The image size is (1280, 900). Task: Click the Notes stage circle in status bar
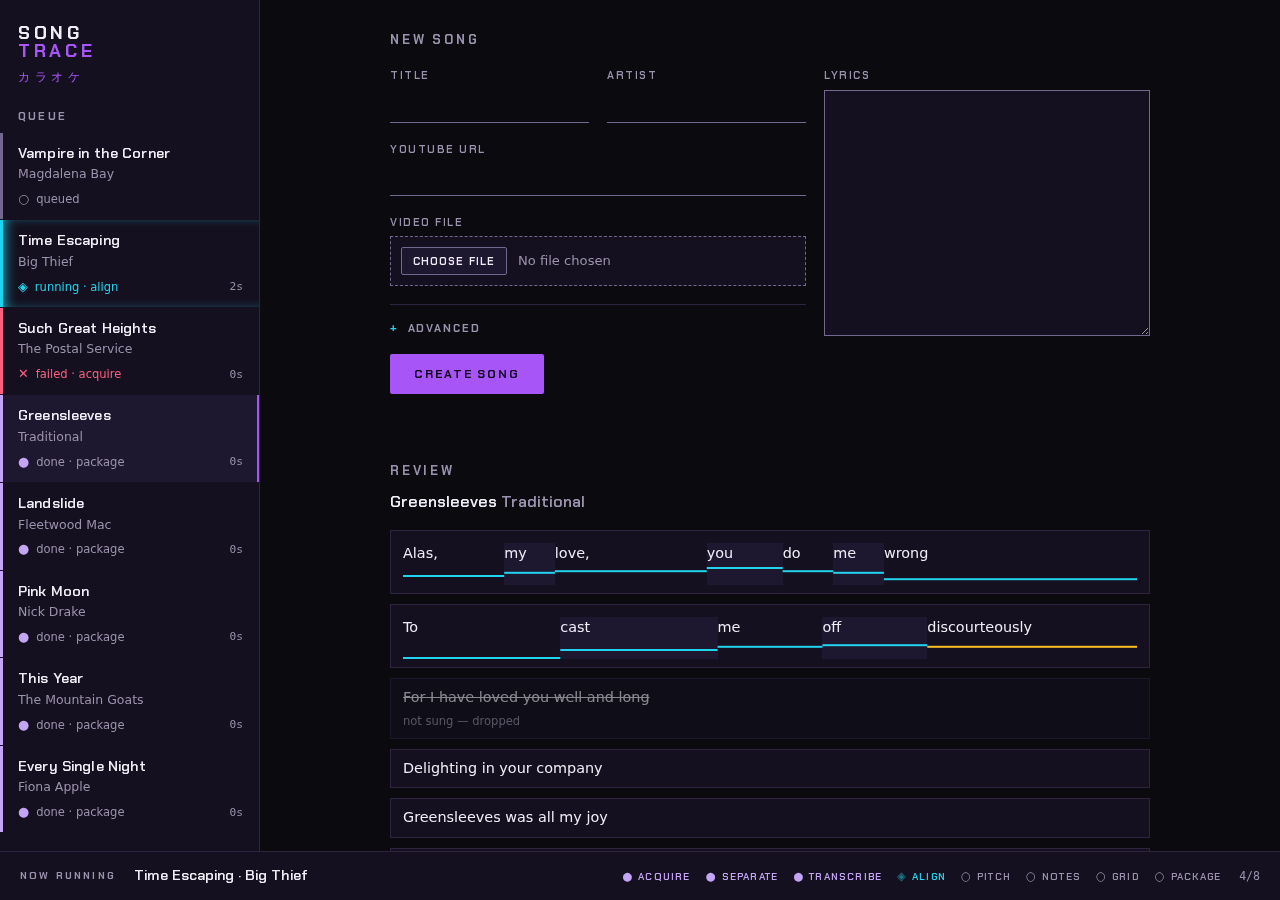tap(1031, 877)
